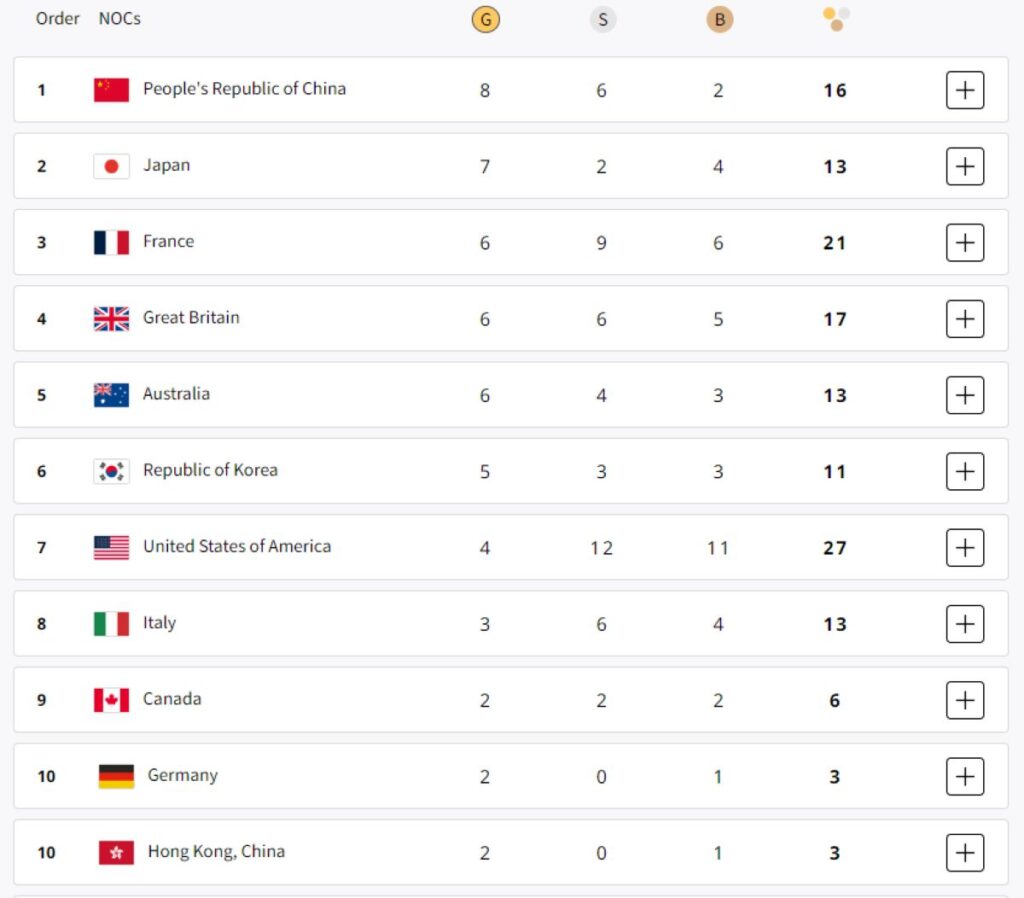Open the Australia country link
This screenshot has height=898, width=1024.
pyautogui.click(x=176, y=394)
